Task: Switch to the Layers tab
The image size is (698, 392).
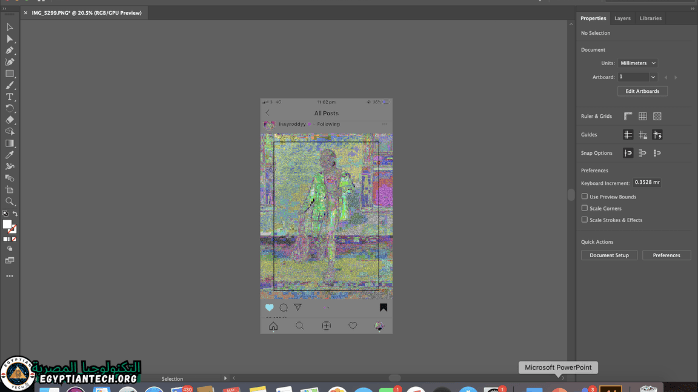Action: [x=622, y=18]
